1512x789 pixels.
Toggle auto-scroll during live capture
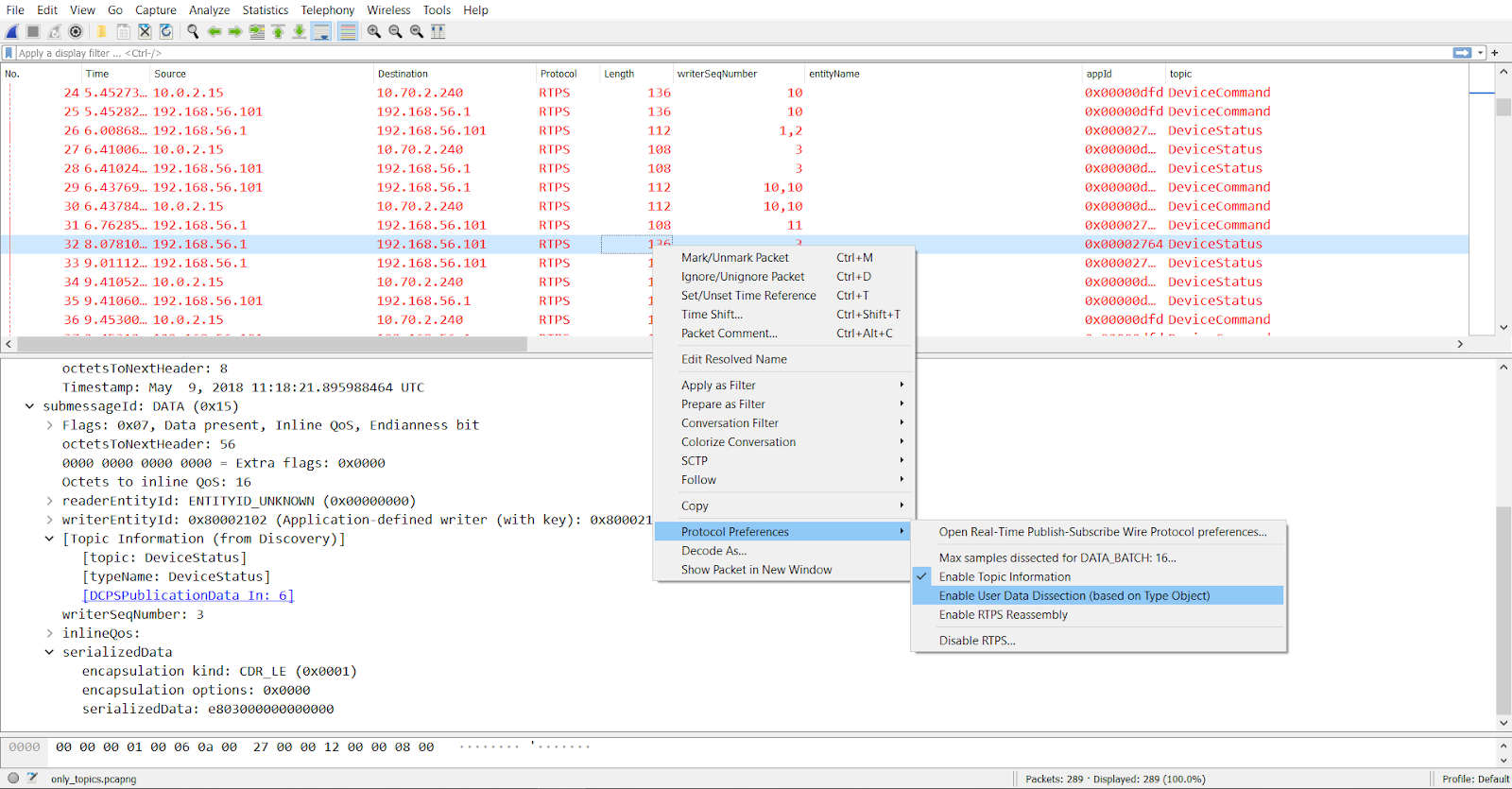point(321,31)
